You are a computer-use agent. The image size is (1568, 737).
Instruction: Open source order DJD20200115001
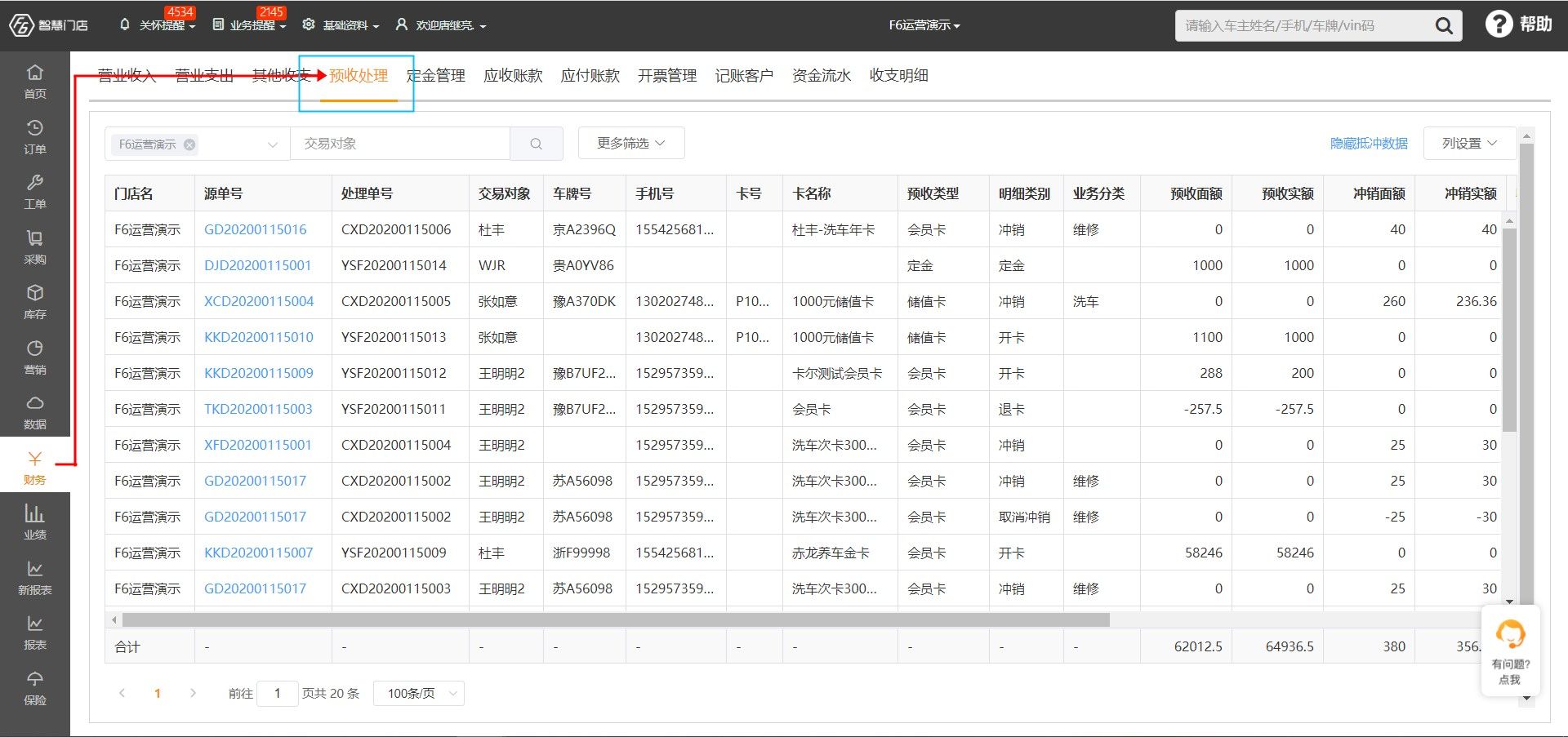coord(257,265)
